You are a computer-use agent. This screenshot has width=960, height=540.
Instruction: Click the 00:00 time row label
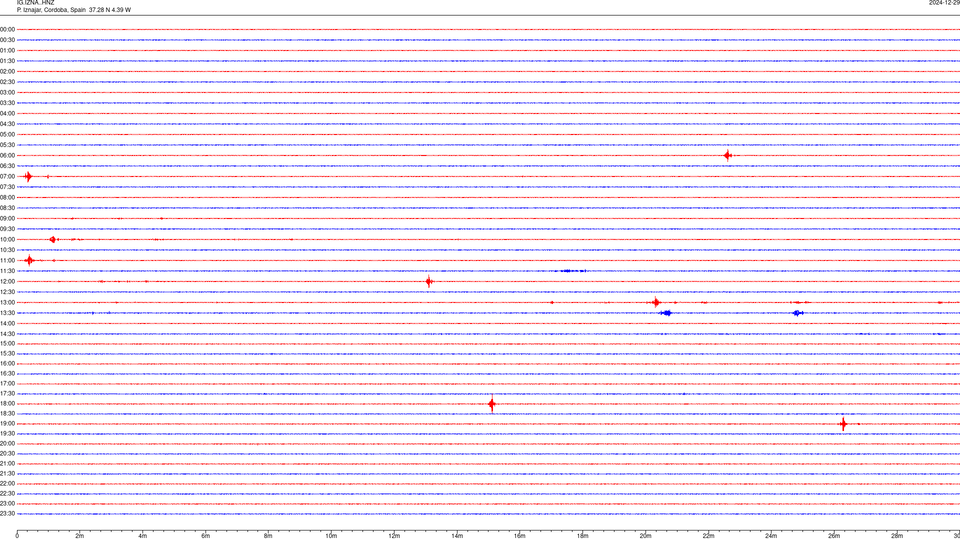(x=7, y=29)
